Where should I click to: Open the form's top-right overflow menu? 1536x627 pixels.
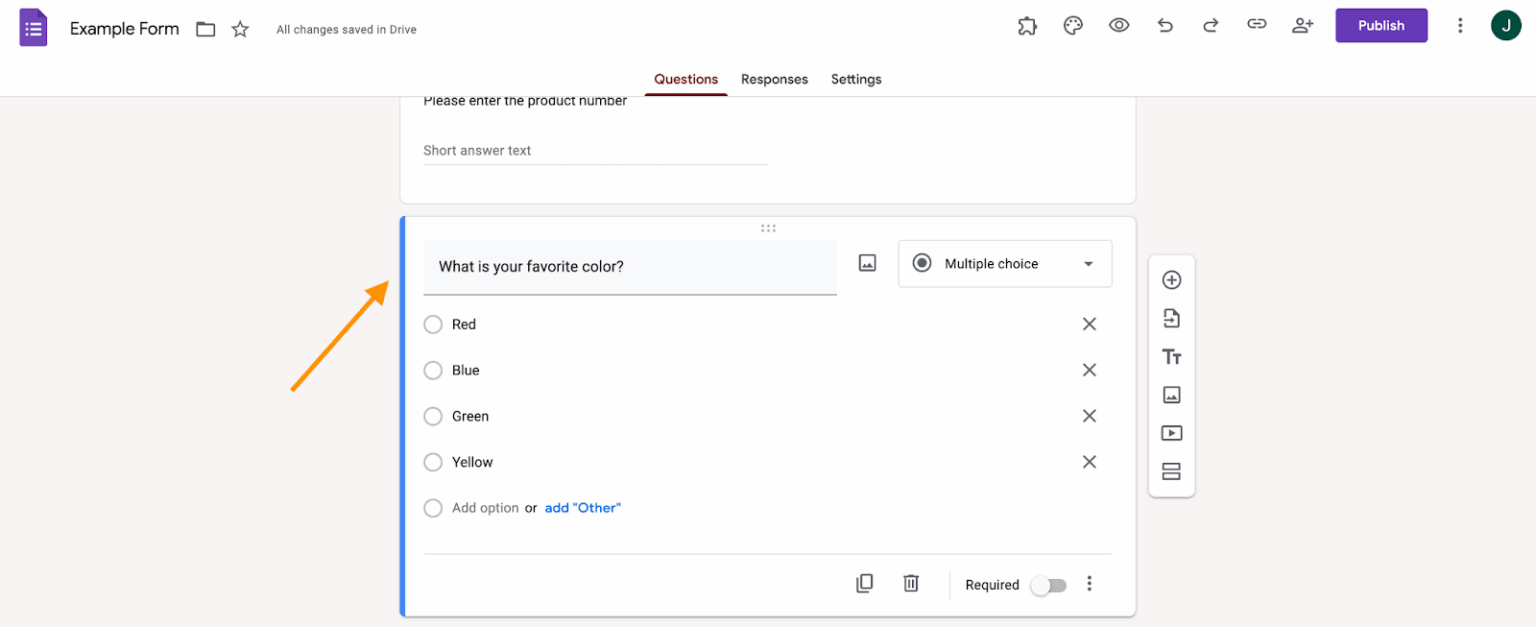click(x=1460, y=25)
